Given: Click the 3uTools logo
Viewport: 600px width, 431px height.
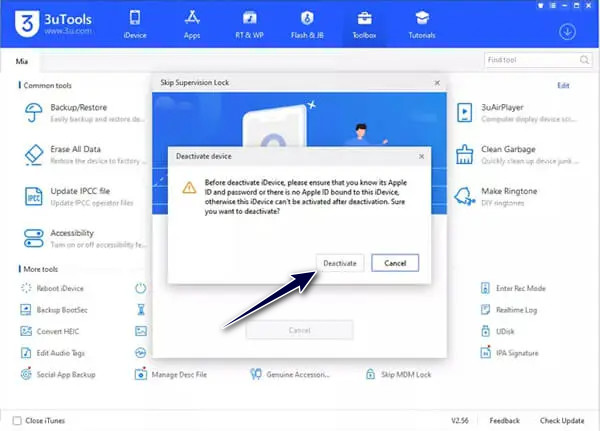Looking at the screenshot, I should pos(53,23).
